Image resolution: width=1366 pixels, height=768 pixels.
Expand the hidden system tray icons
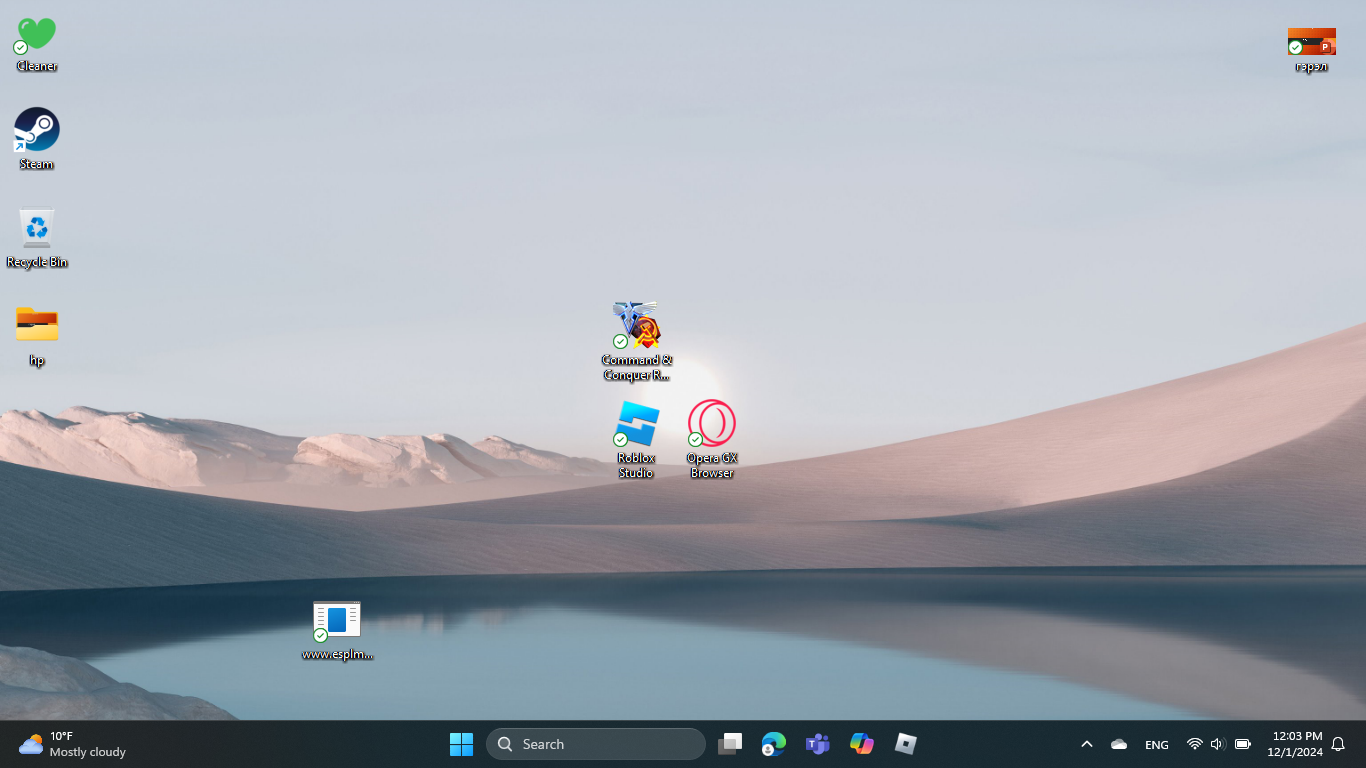tap(1086, 744)
